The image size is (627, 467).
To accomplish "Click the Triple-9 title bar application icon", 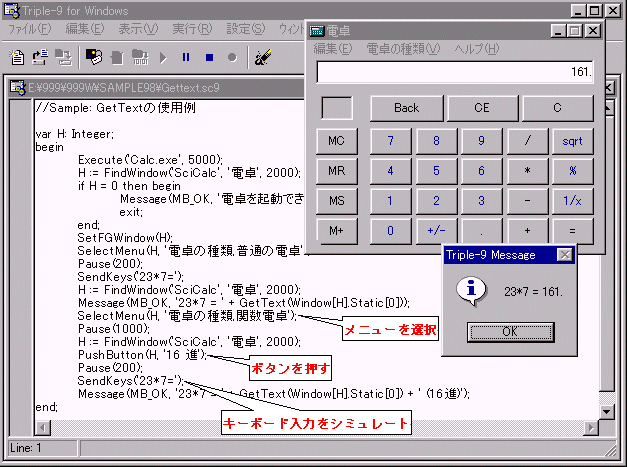I will tap(11, 10).
